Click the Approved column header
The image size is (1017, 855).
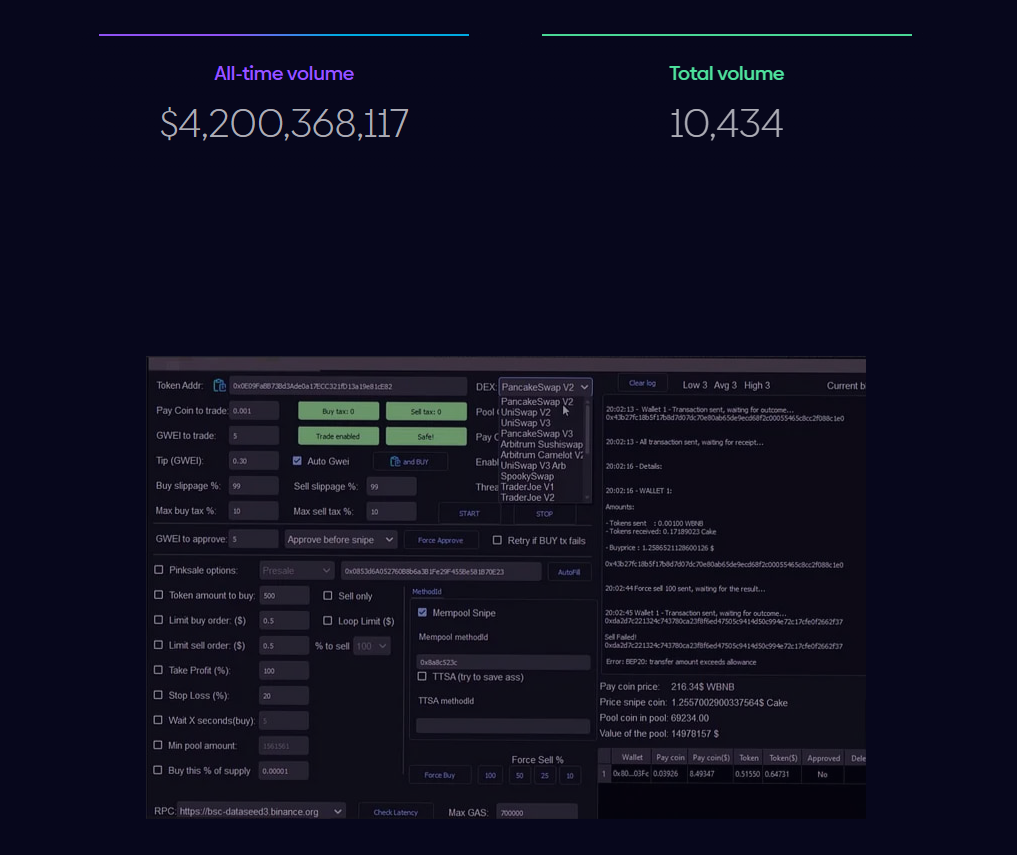824,758
